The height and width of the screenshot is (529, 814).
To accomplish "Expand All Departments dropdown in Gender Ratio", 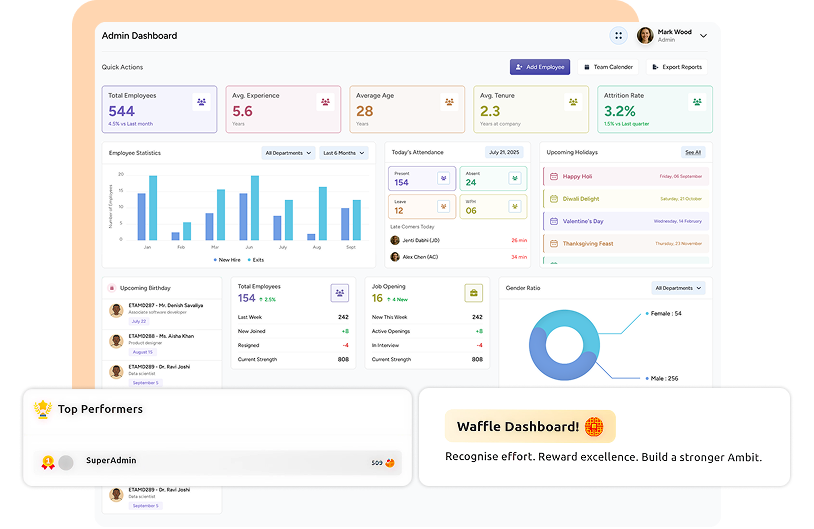I will (678, 288).
